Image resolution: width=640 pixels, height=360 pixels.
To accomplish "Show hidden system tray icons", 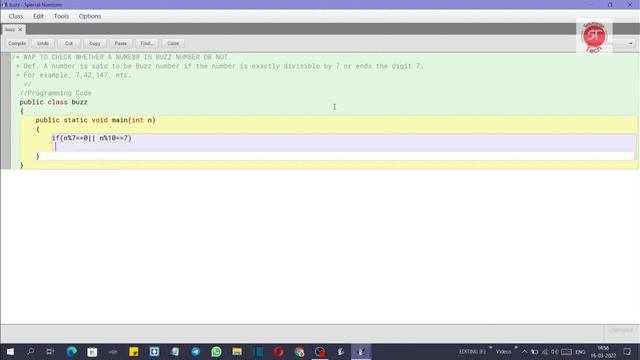I will pyautogui.click(x=524, y=351).
